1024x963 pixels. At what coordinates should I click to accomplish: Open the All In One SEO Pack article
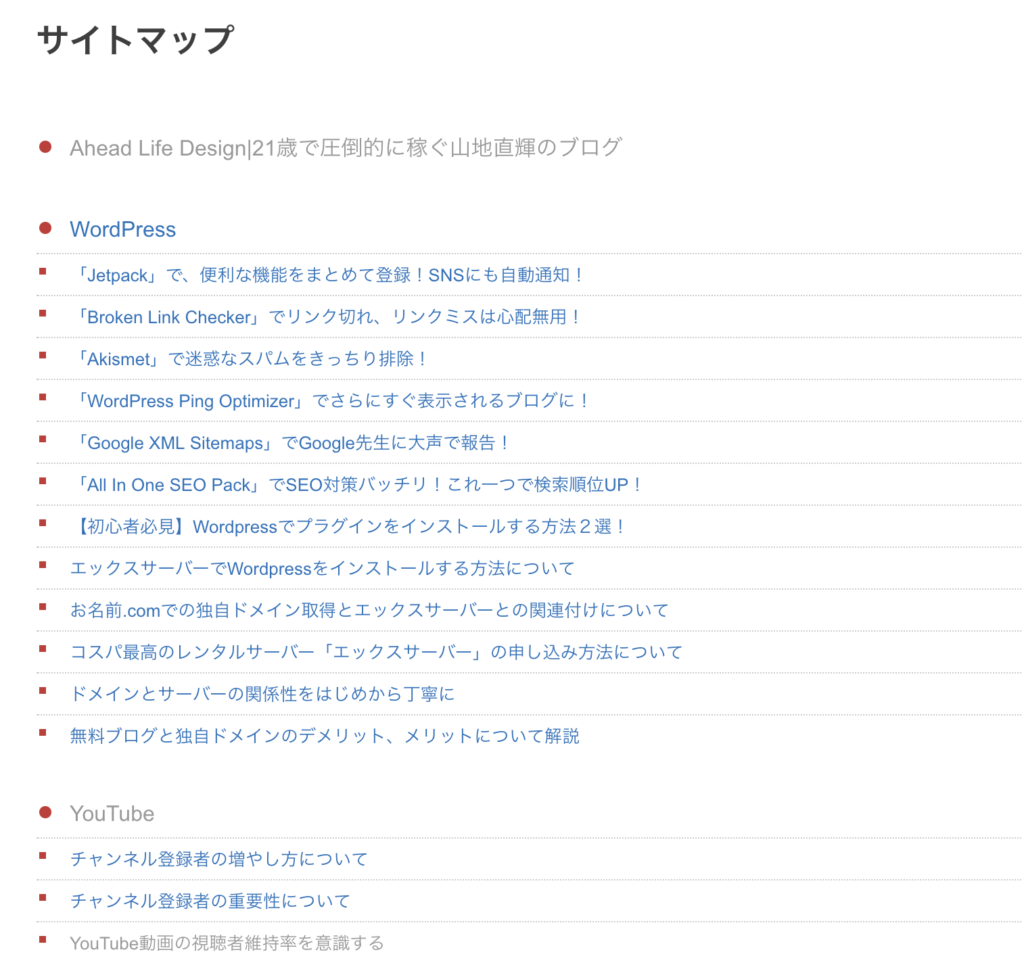(357, 484)
